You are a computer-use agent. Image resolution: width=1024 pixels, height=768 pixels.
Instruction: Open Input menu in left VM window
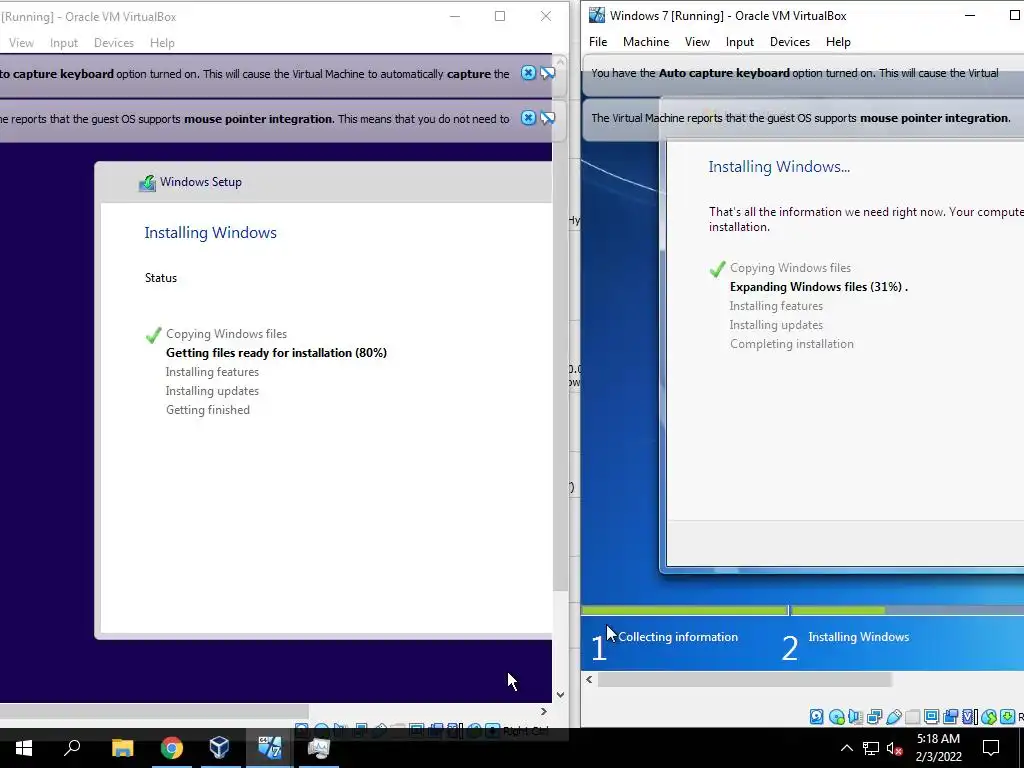63,43
